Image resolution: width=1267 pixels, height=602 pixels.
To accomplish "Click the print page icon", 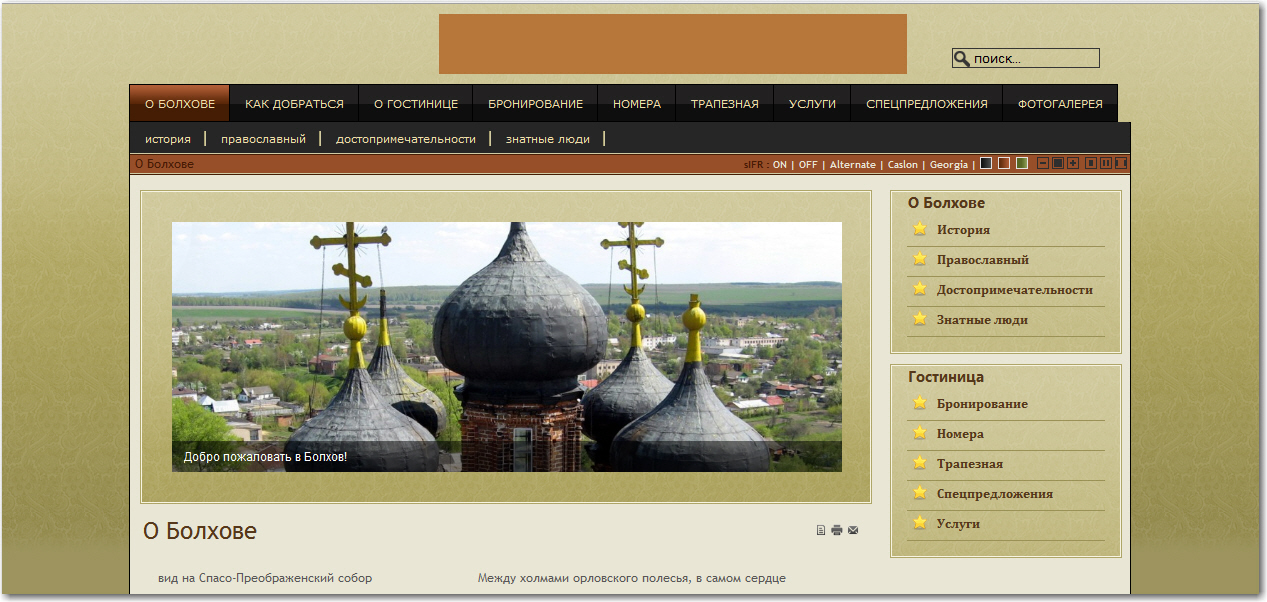I will pyautogui.click(x=837, y=531).
